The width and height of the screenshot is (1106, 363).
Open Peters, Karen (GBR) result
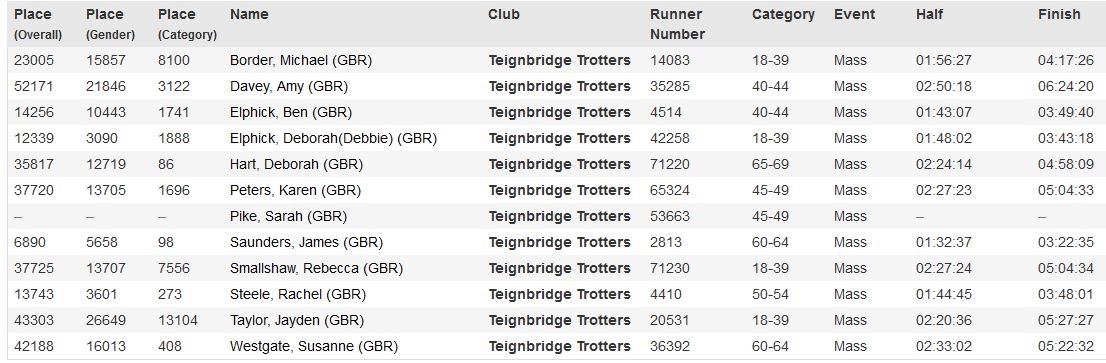click(x=295, y=191)
